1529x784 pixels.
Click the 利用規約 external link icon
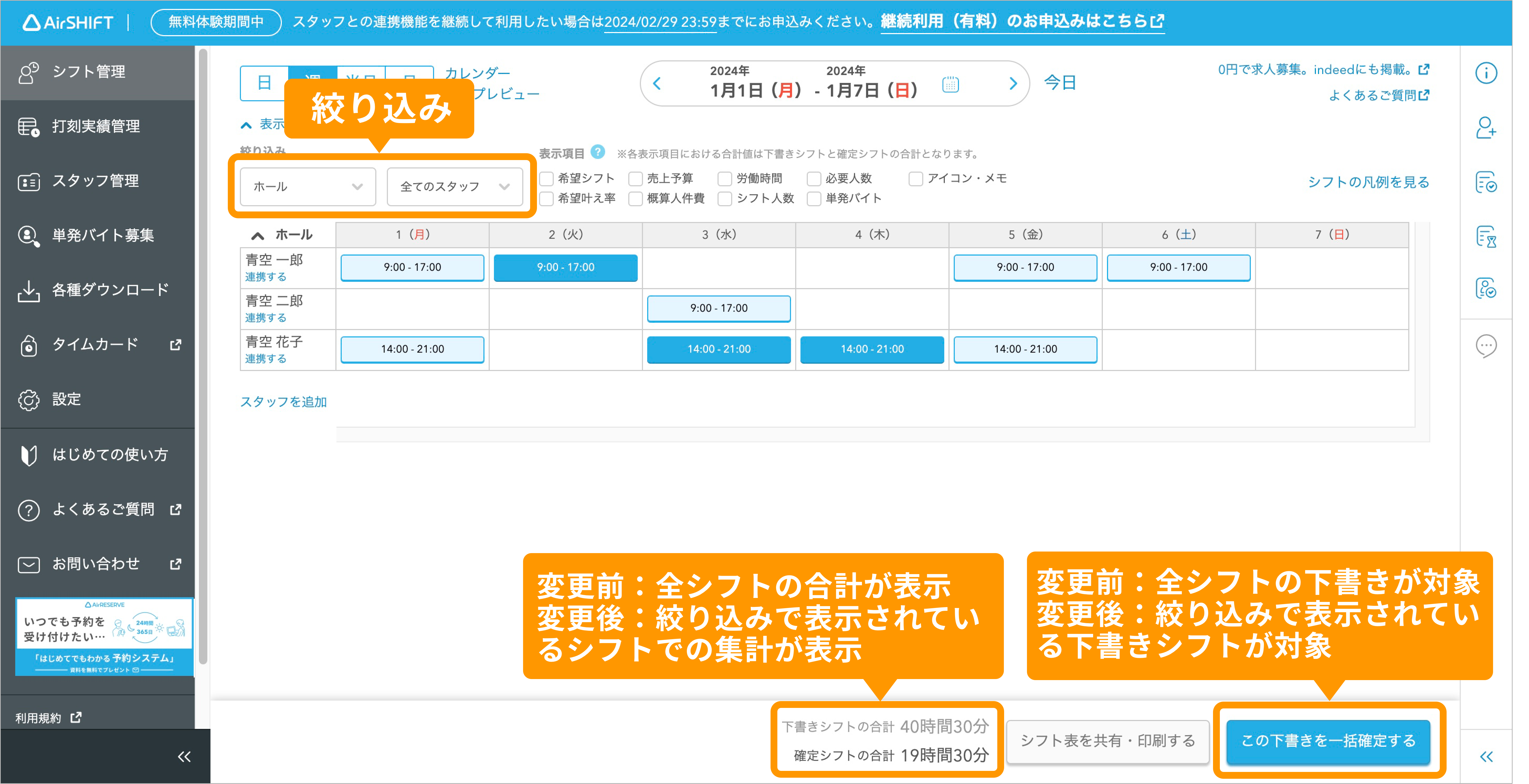76,718
